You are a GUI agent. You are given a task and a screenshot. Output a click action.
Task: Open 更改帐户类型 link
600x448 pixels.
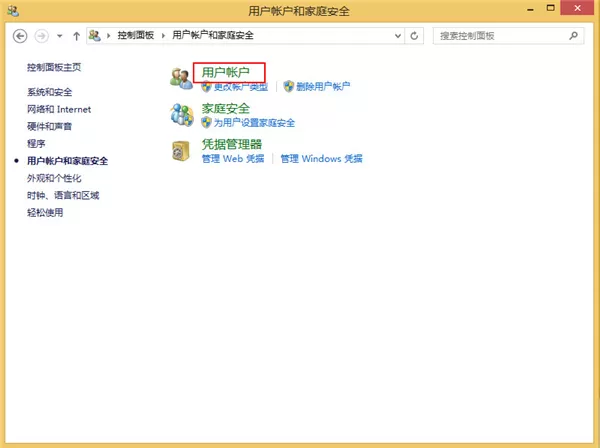[241, 87]
